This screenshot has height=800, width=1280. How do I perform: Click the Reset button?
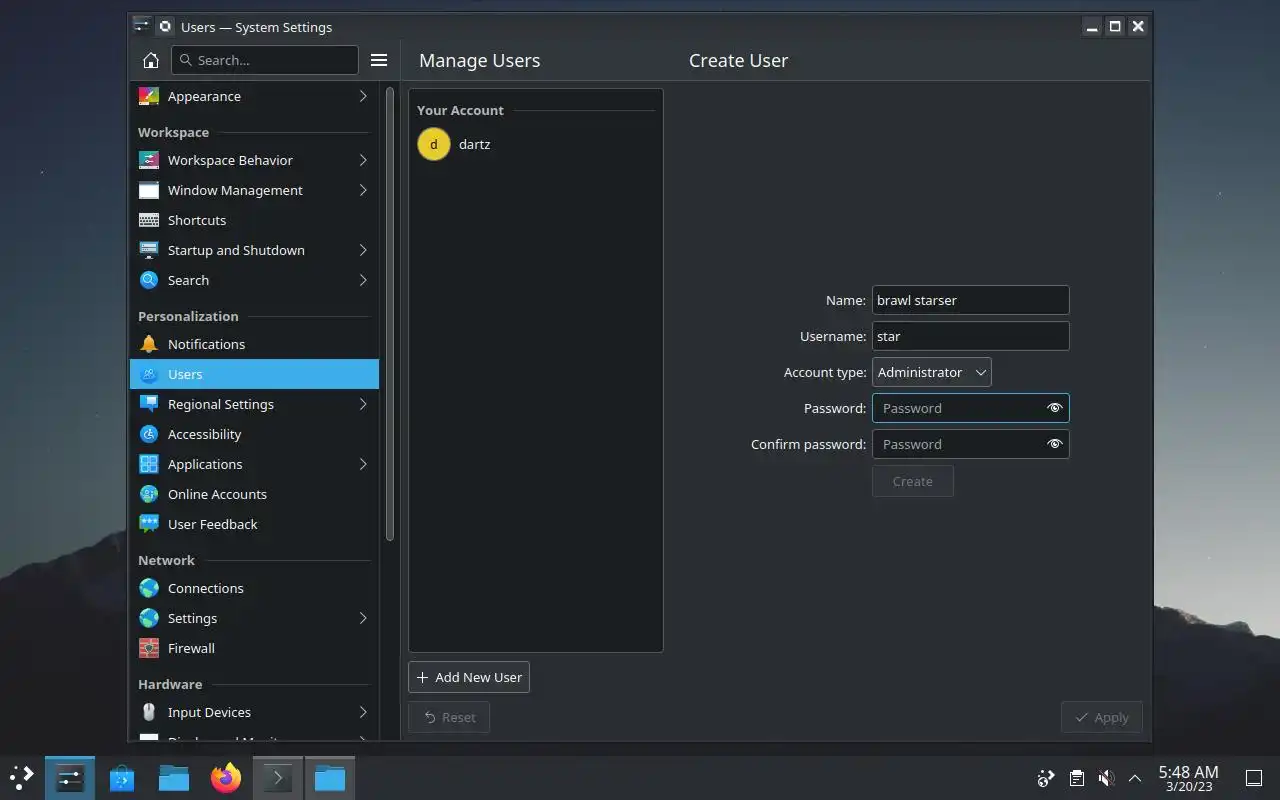(449, 717)
